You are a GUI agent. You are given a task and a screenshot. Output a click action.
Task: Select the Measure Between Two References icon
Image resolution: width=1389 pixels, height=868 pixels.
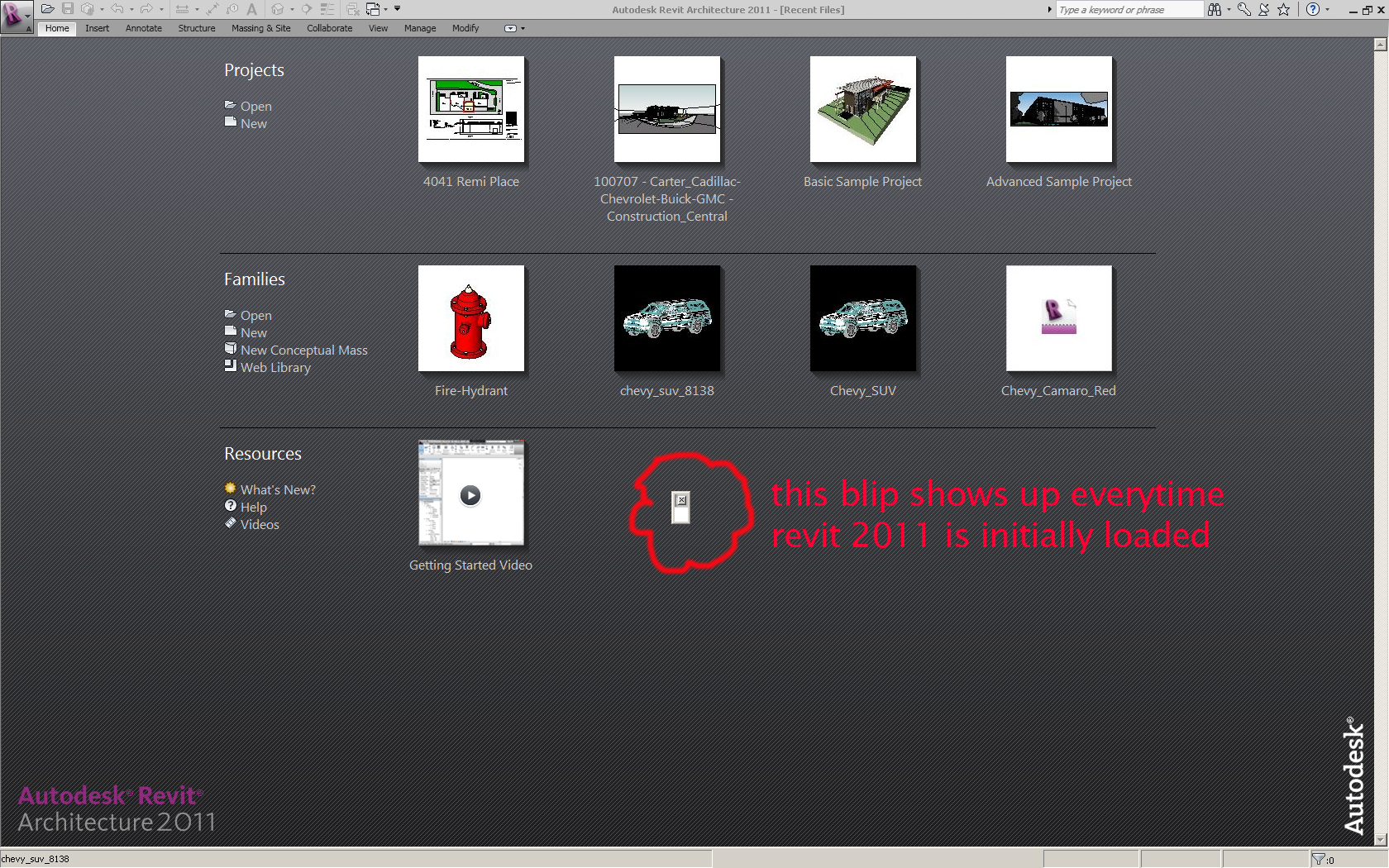(212, 9)
